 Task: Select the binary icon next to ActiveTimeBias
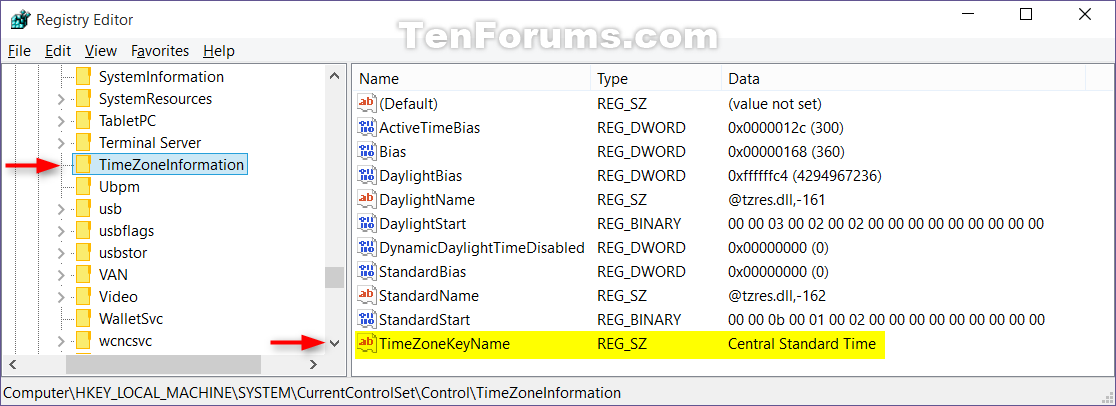367,128
